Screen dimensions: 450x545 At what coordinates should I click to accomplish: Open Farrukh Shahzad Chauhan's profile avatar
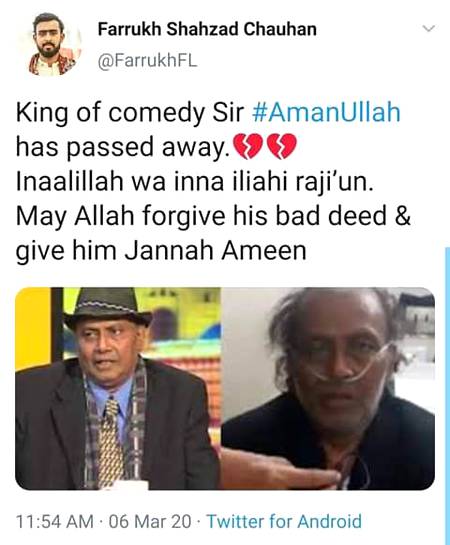click(51, 44)
